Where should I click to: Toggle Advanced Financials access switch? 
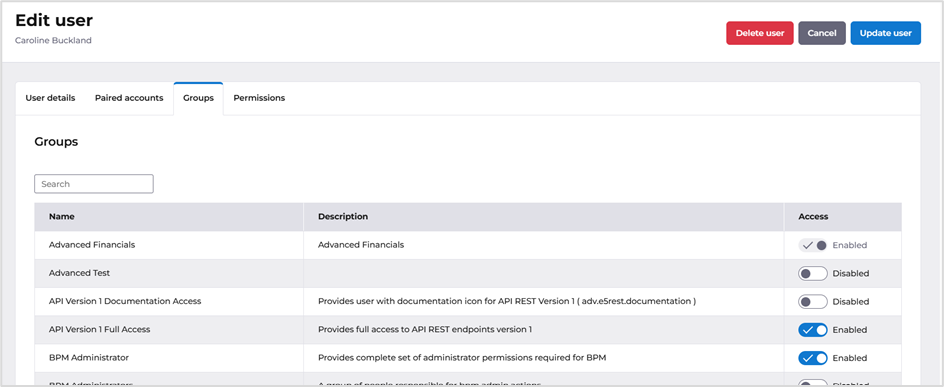(x=813, y=246)
